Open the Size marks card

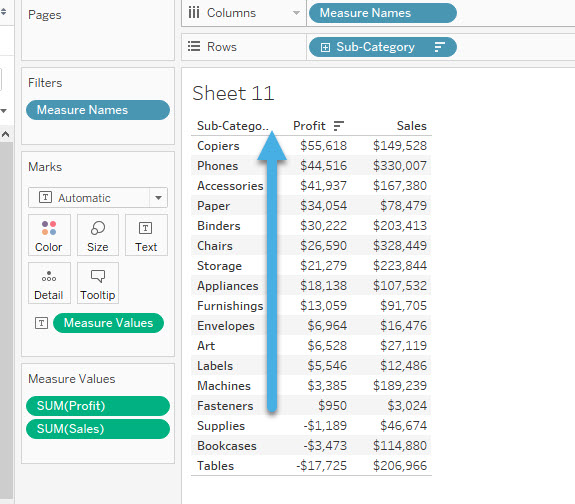tap(98, 235)
